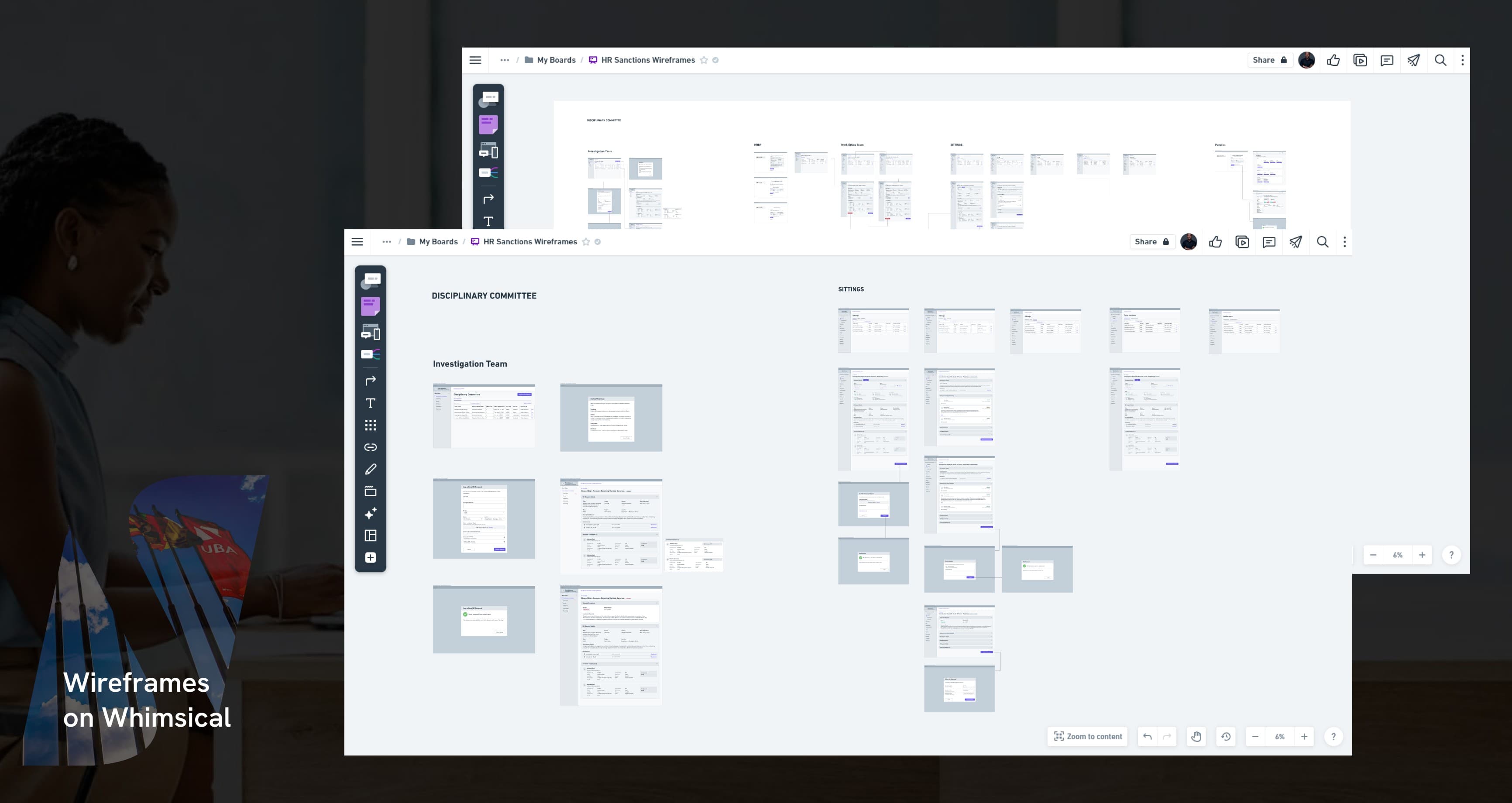Image resolution: width=1512 pixels, height=803 pixels.
Task: Select link tool in front toolbar
Action: coord(371,447)
